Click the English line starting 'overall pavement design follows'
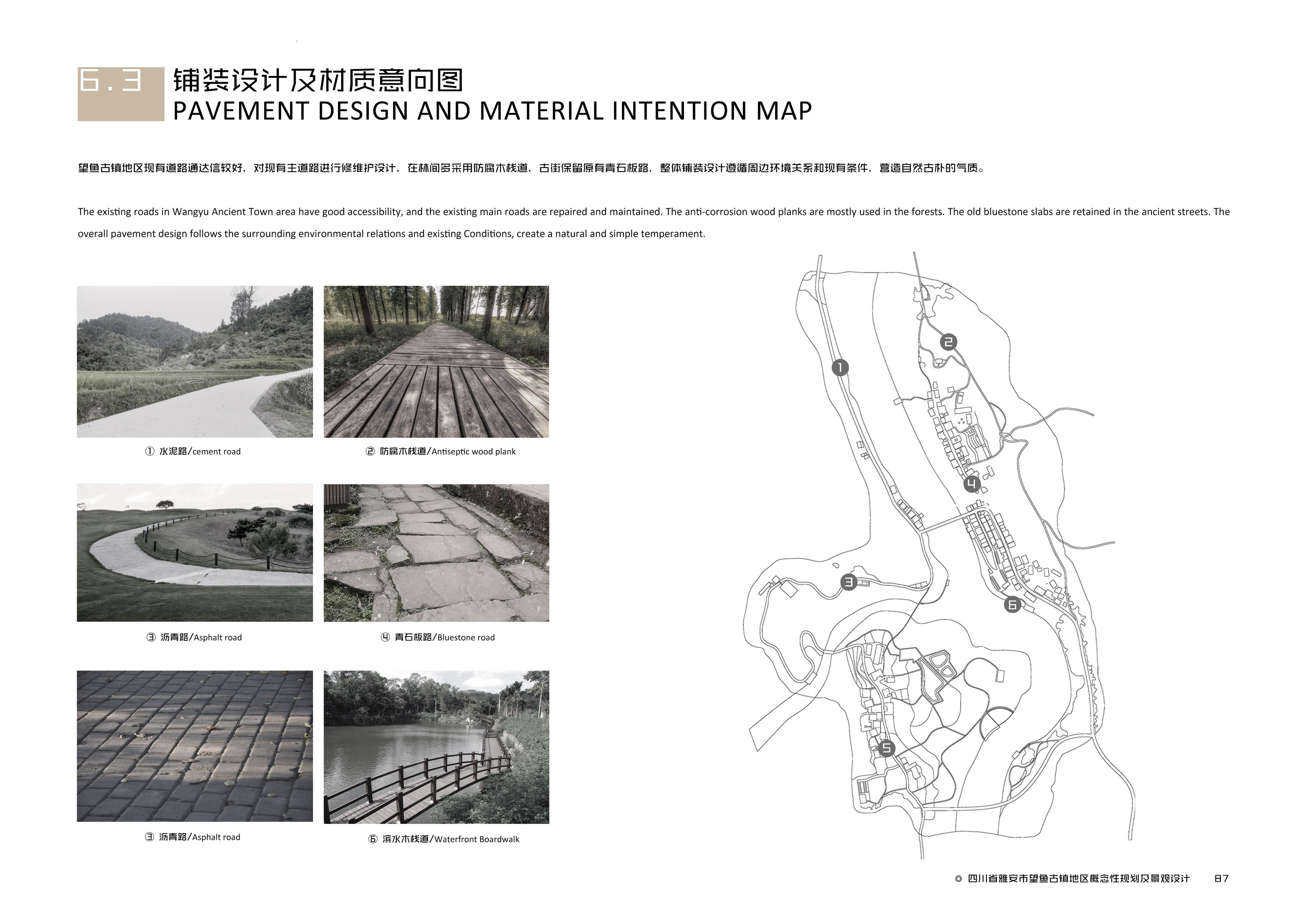This screenshot has width=1307, height=924. [392, 234]
